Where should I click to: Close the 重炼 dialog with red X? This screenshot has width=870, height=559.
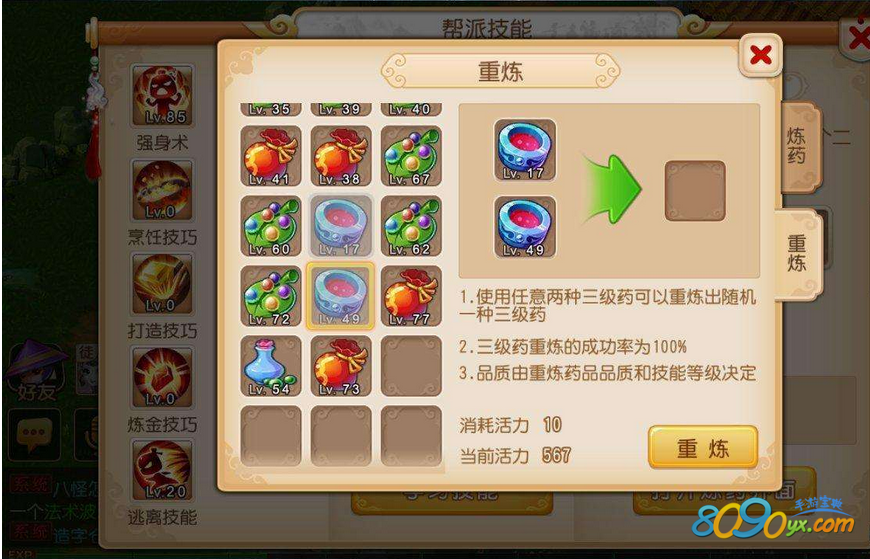(761, 55)
